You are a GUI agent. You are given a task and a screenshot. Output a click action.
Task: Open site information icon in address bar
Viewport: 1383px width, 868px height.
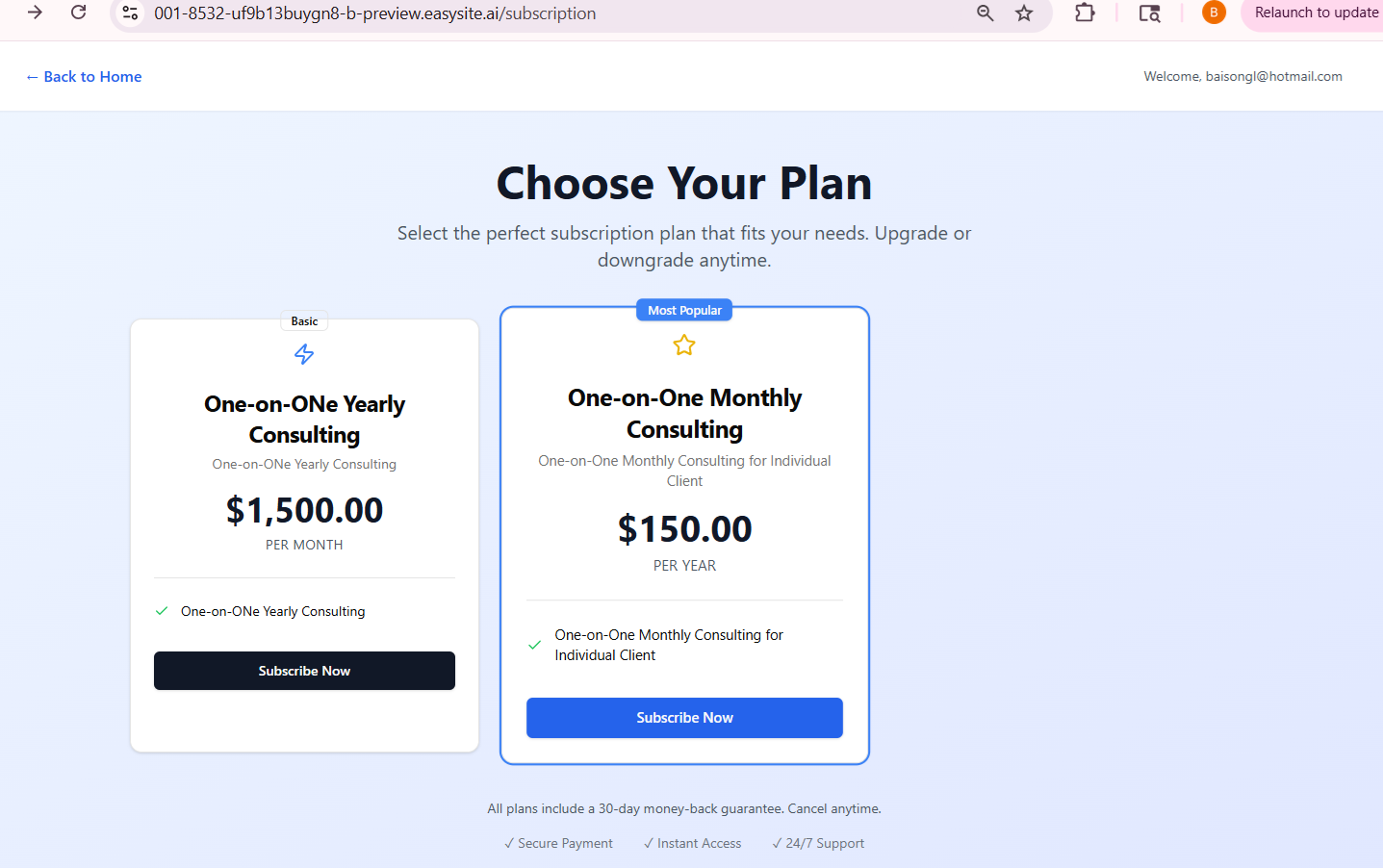point(131,13)
